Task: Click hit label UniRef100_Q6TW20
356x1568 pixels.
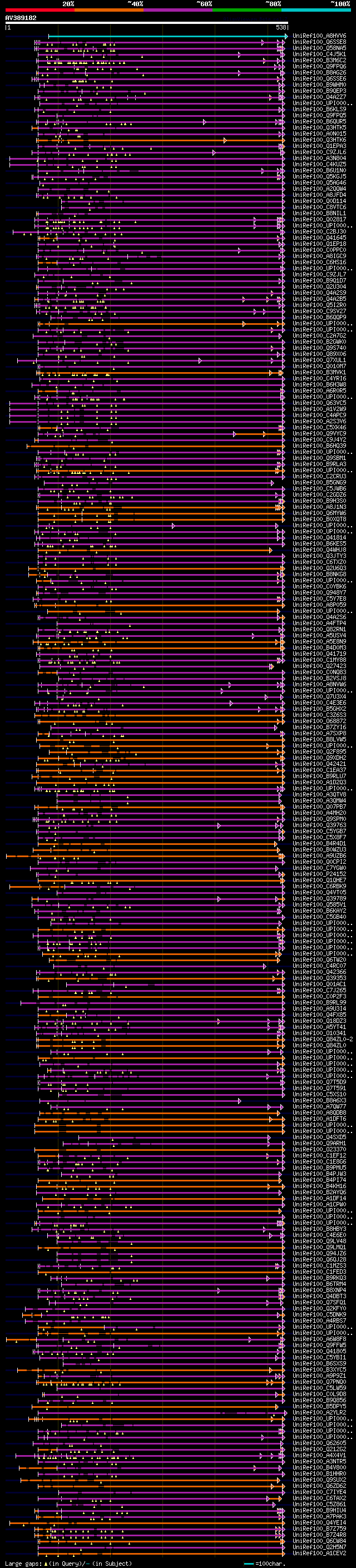Action: click(319, 960)
